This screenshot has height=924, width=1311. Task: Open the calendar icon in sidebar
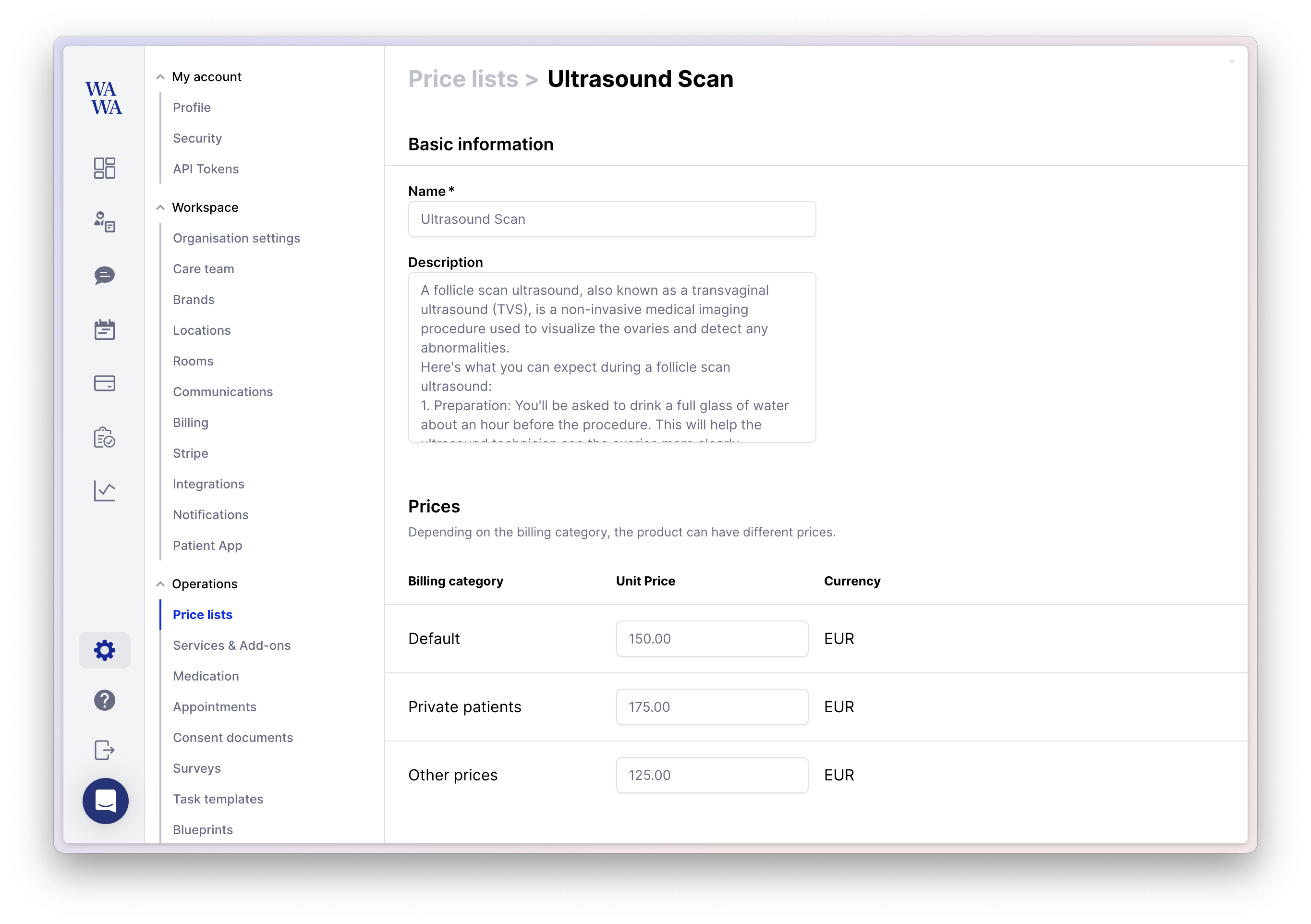pos(105,329)
